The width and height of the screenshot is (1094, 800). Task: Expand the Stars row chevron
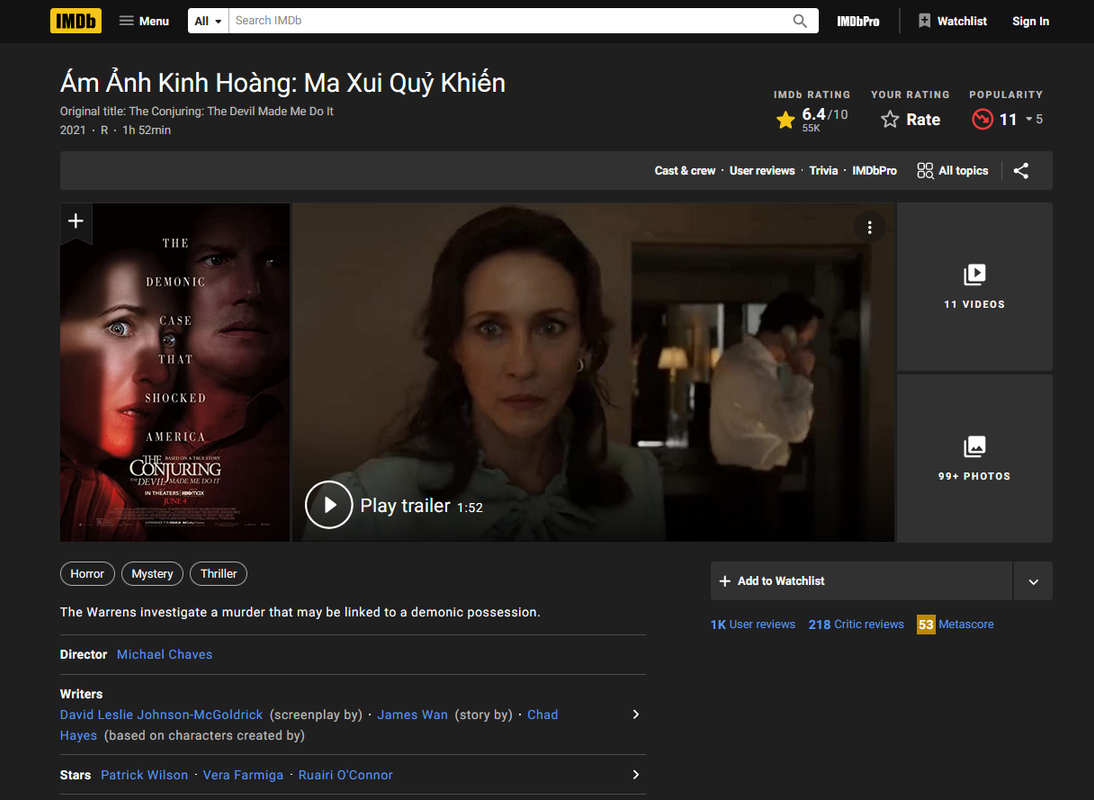[636, 775]
